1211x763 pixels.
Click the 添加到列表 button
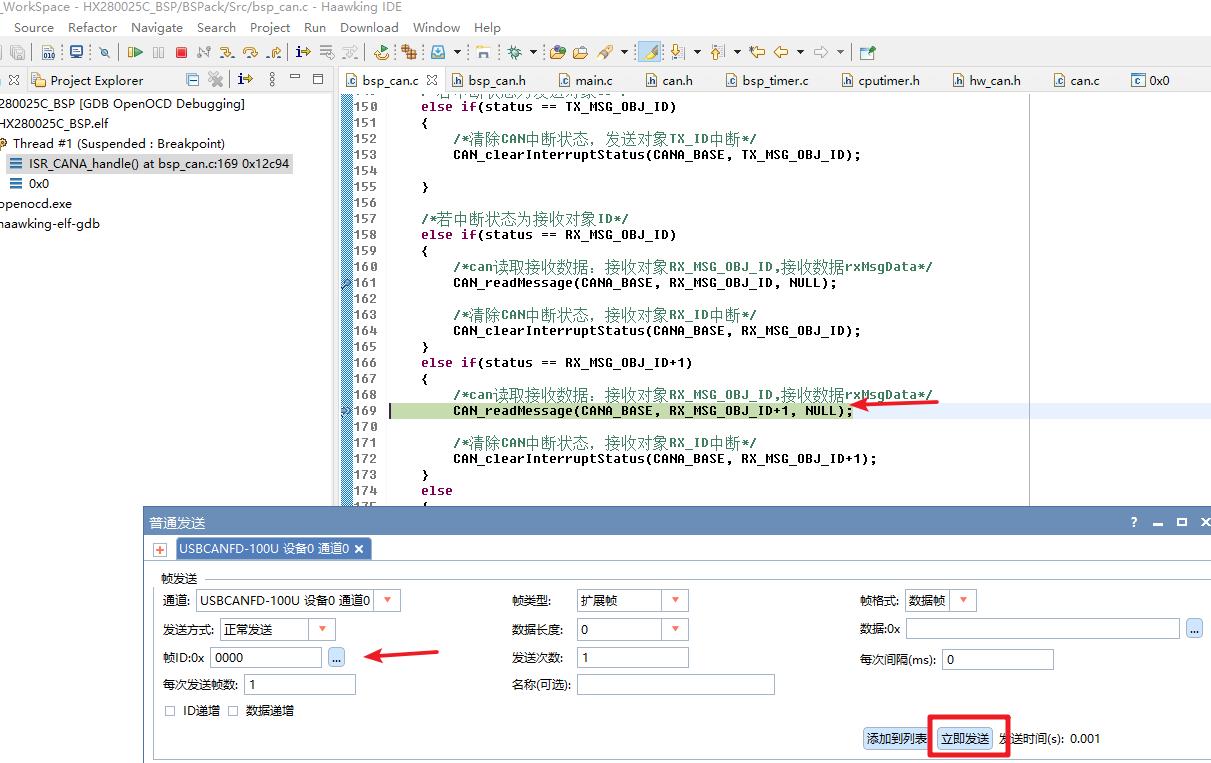896,739
